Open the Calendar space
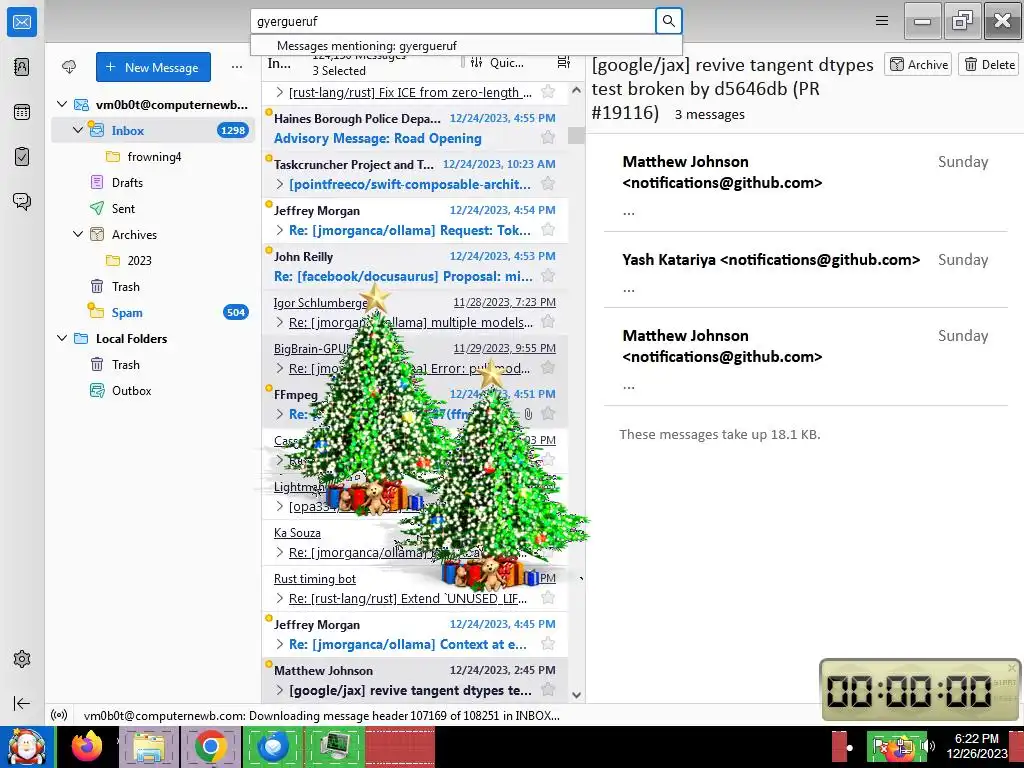1024x768 pixels. [22, 112]
